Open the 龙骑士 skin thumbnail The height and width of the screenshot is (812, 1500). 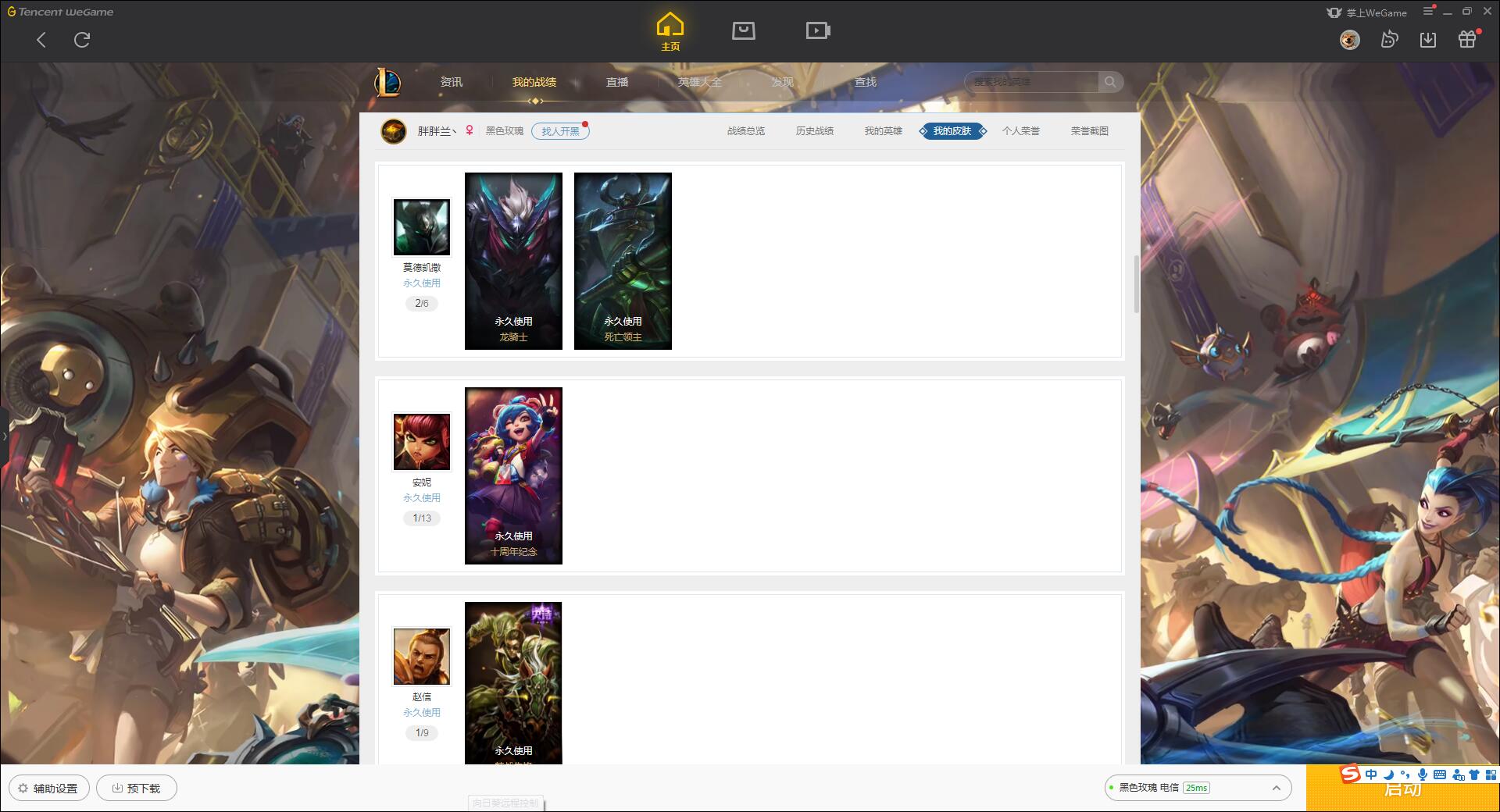point(513,261)
